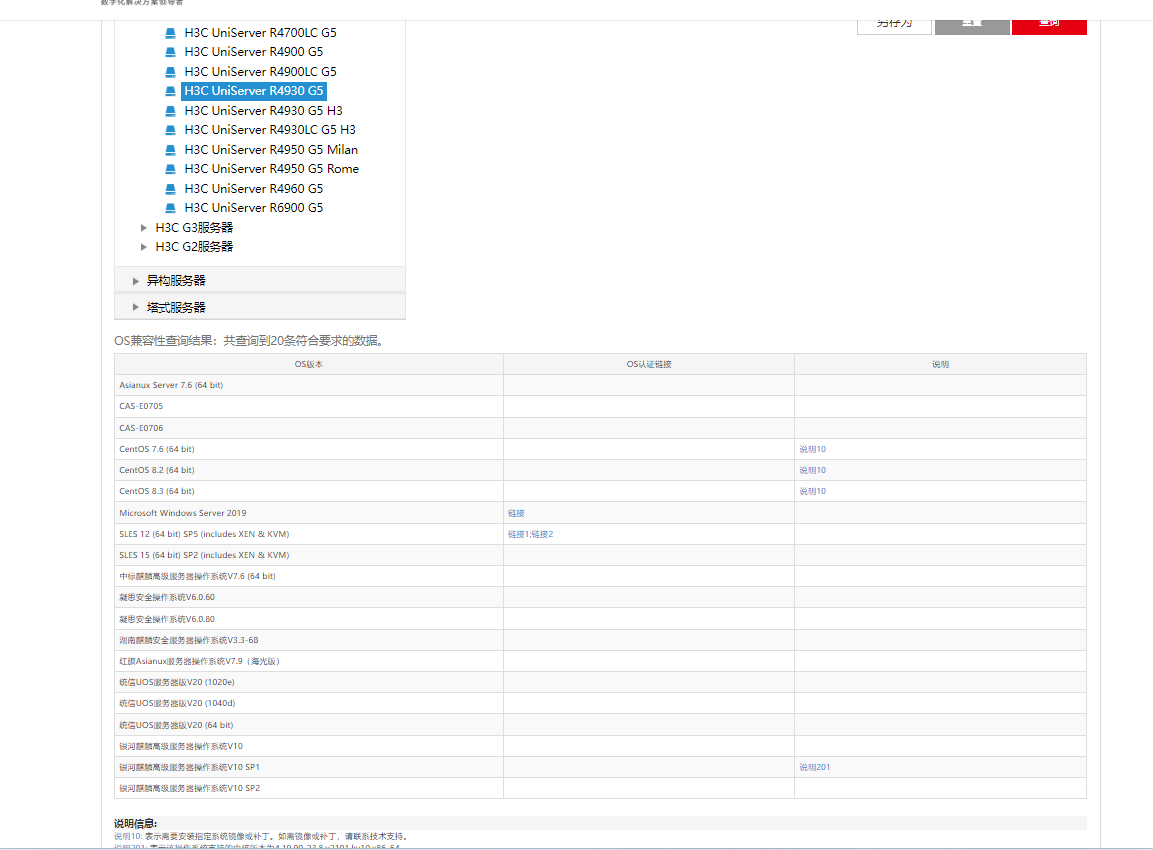Open 说明10 link in CentOS 7.6 row
Image resolution: width=1153 pixels, height=850 pixels.
(x=813, y=449)
